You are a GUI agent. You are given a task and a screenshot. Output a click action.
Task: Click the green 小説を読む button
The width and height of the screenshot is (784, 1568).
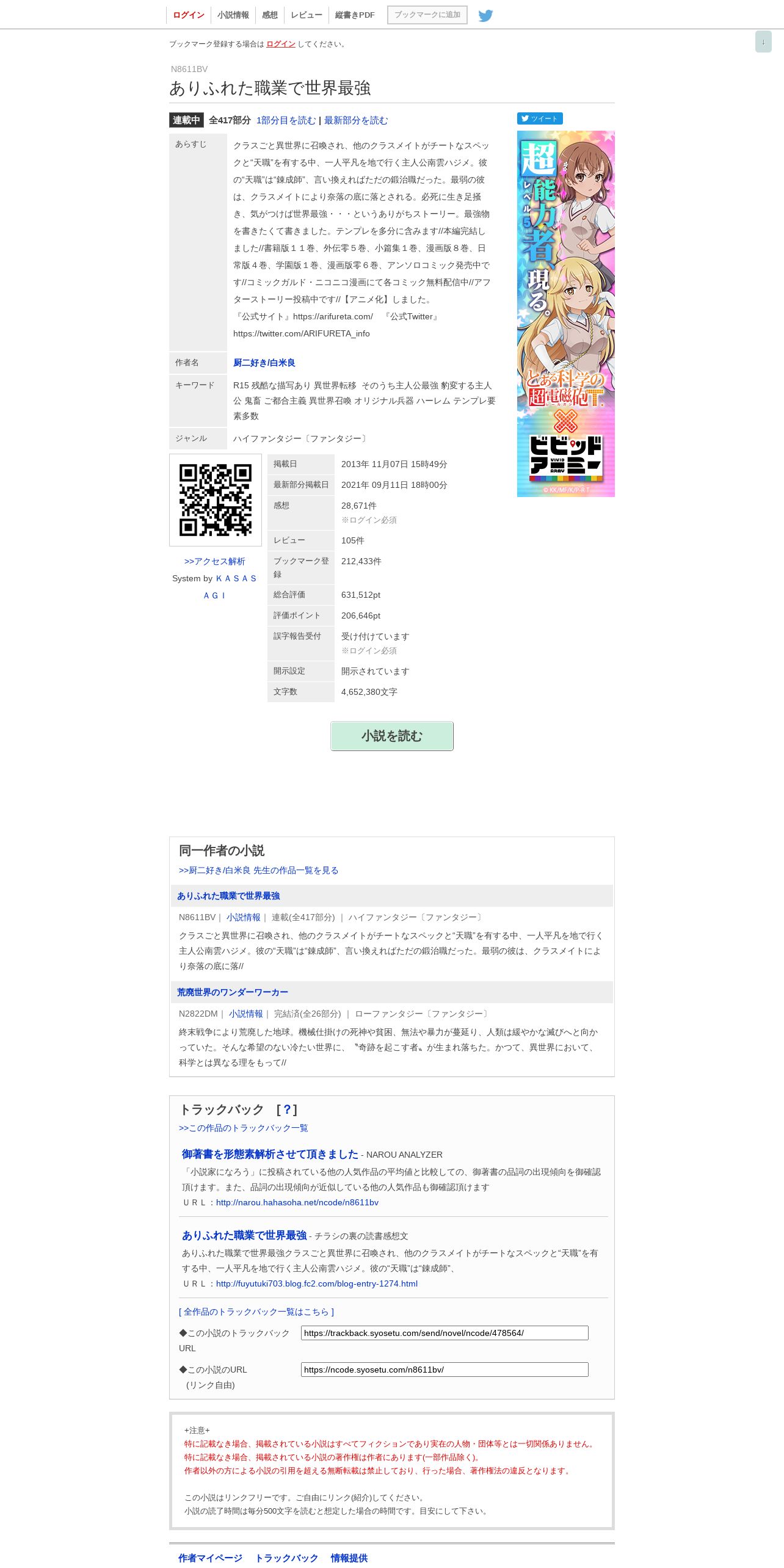(x=392, y=736)
